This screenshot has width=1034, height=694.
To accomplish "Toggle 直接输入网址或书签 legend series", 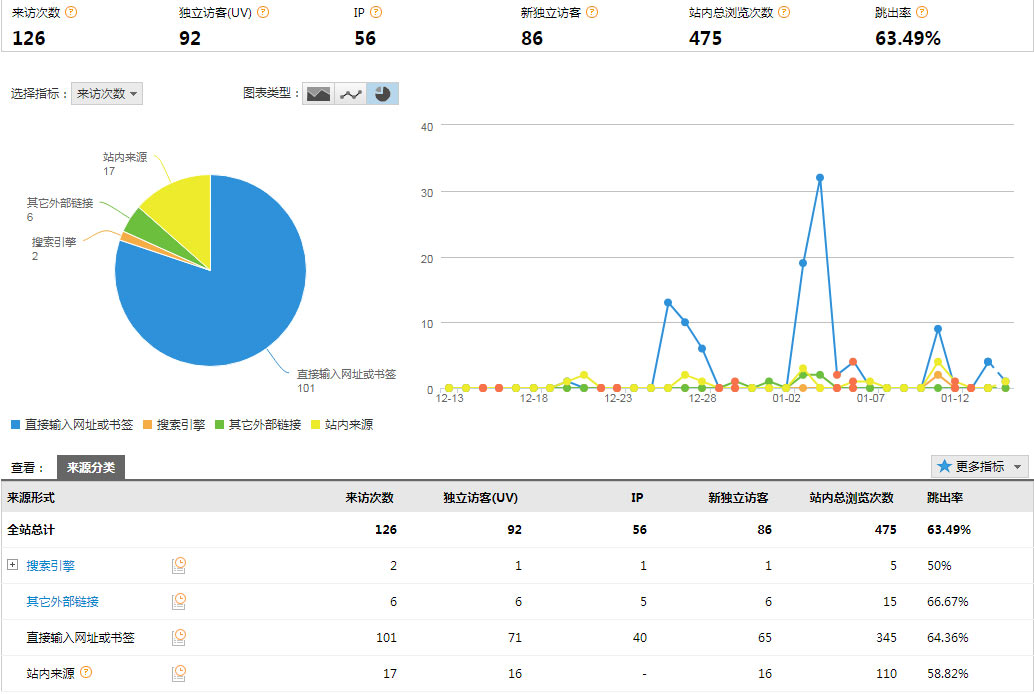I will tap(71, 425).
